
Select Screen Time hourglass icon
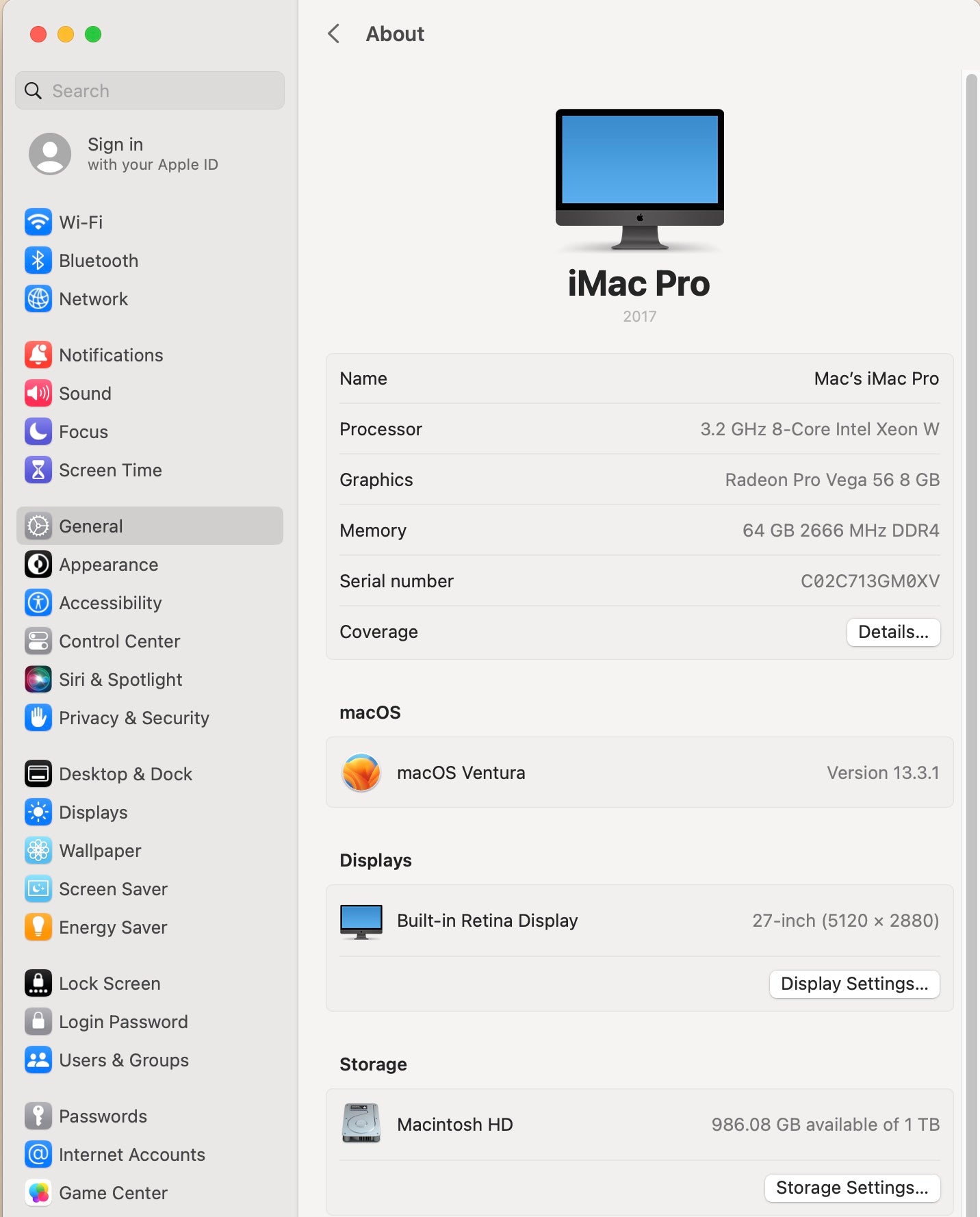(x=38, y=470)
